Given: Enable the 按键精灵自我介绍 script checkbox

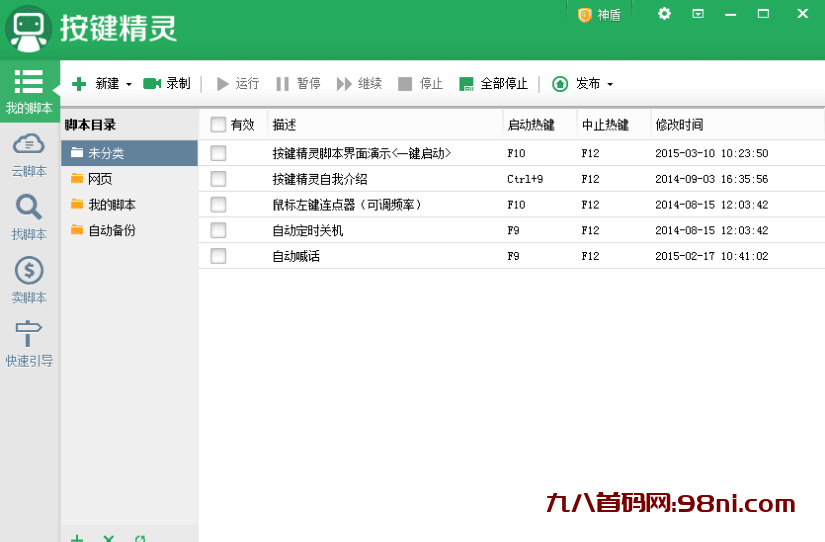Looking at the screenshot, I should click(x=218, y=179).
